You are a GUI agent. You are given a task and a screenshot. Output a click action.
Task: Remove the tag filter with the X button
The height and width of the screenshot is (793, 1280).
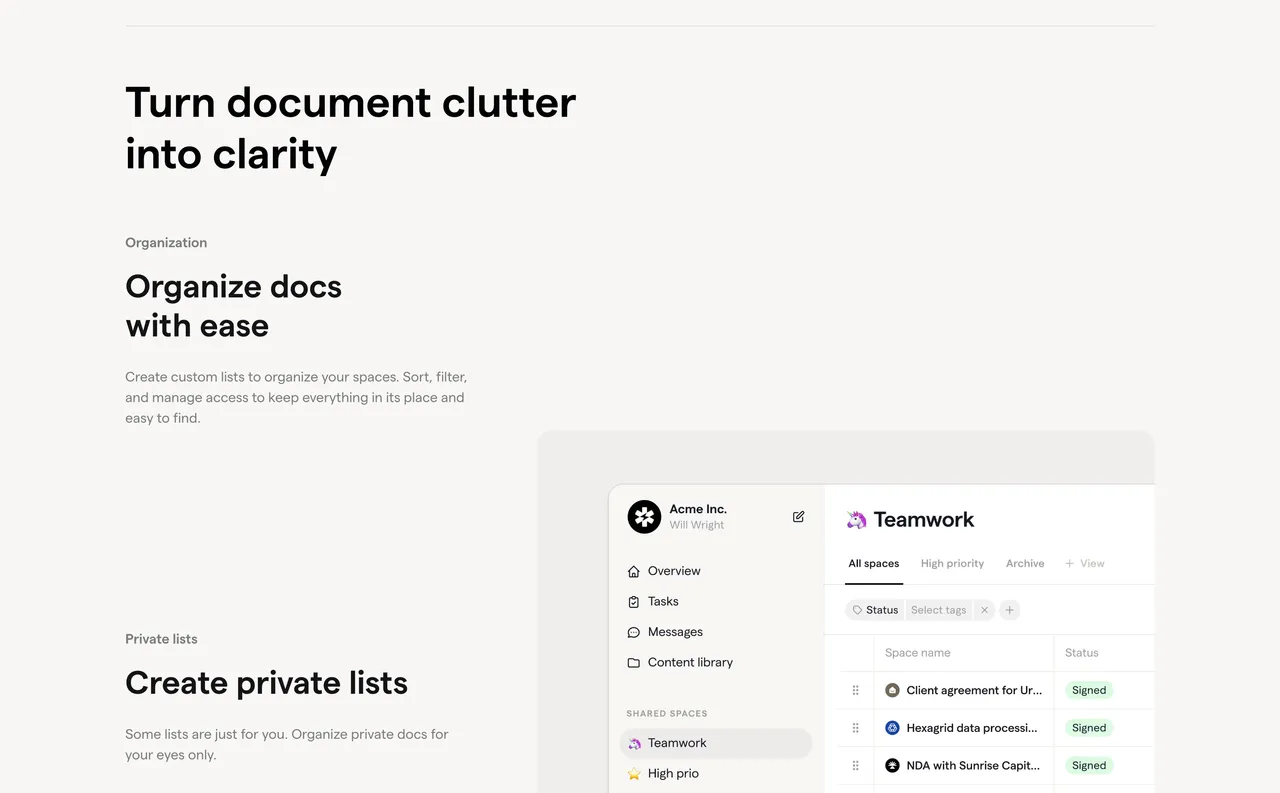(984, 609)
